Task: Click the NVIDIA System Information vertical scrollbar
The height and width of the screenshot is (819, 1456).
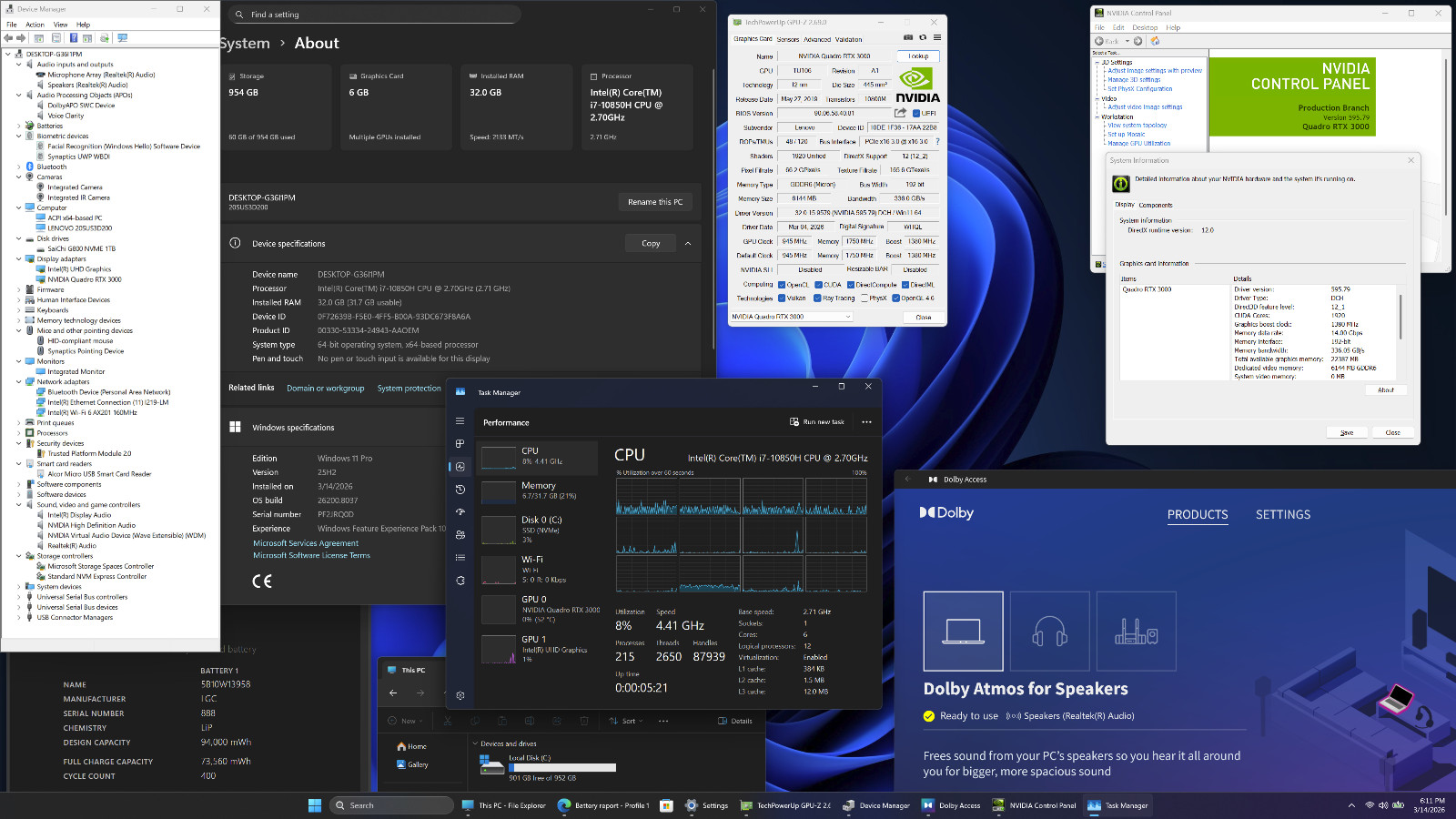Action: [1400, 314]
